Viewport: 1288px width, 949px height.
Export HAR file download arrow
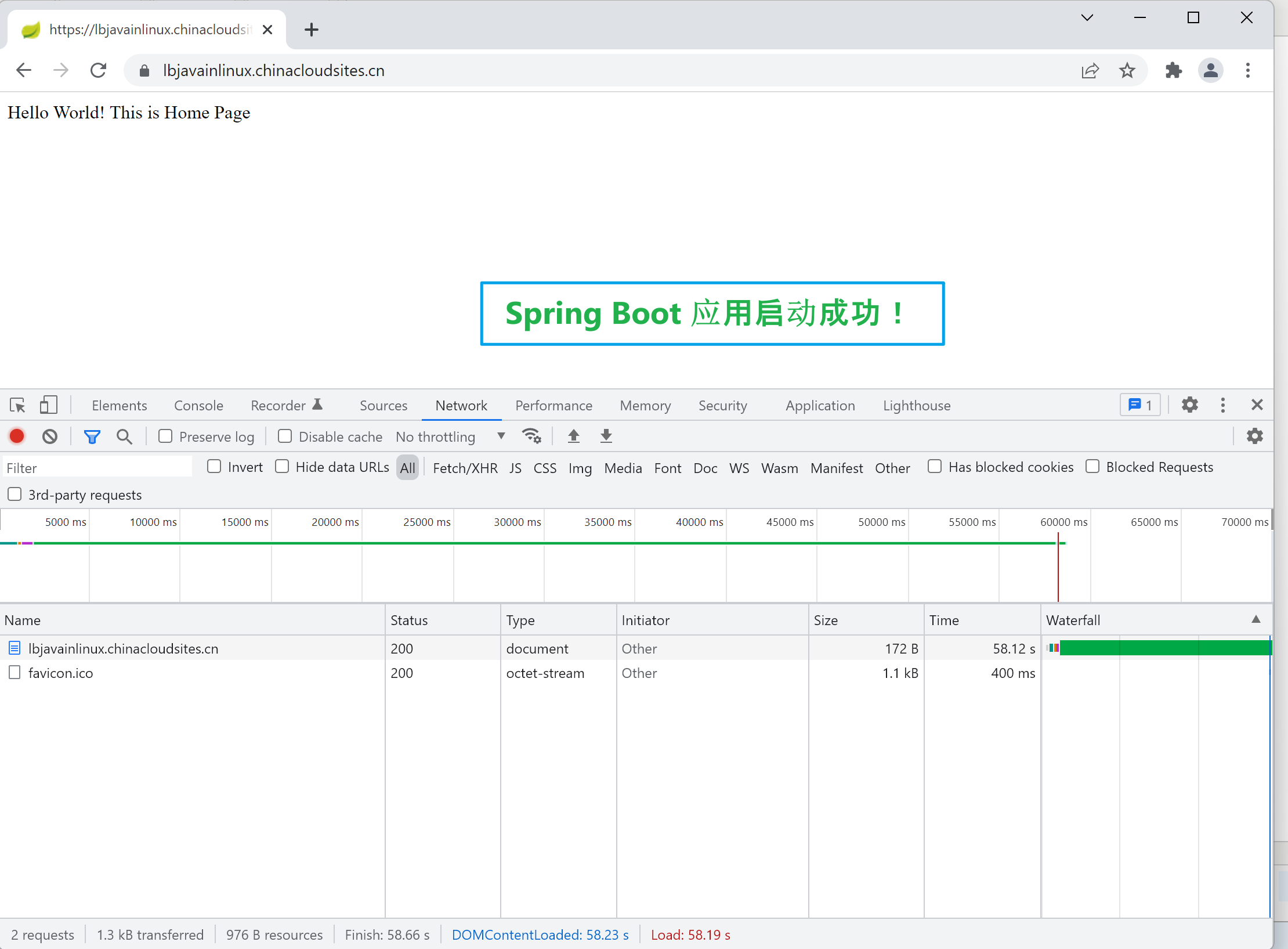click(x=606, y=436)
